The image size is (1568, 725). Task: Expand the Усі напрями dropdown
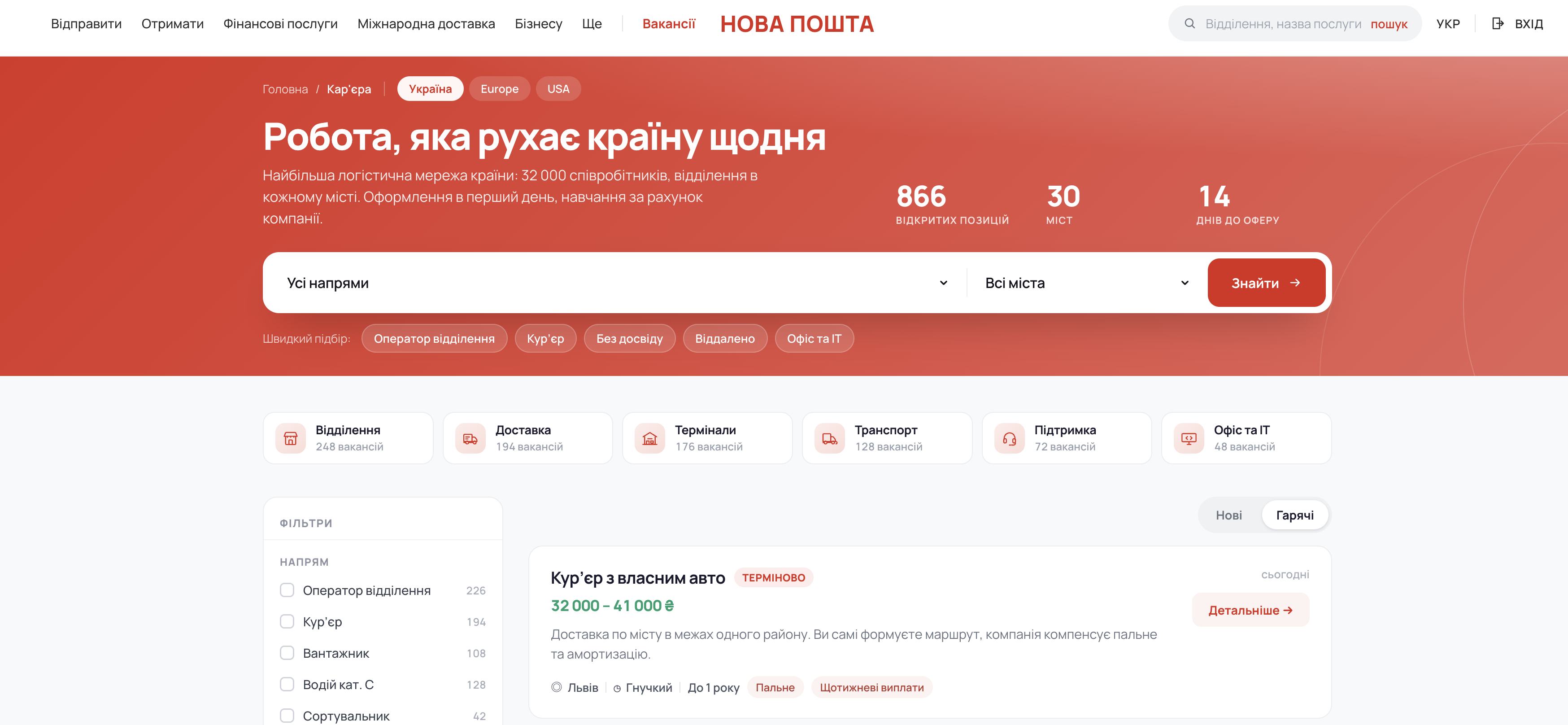(617, 283)
